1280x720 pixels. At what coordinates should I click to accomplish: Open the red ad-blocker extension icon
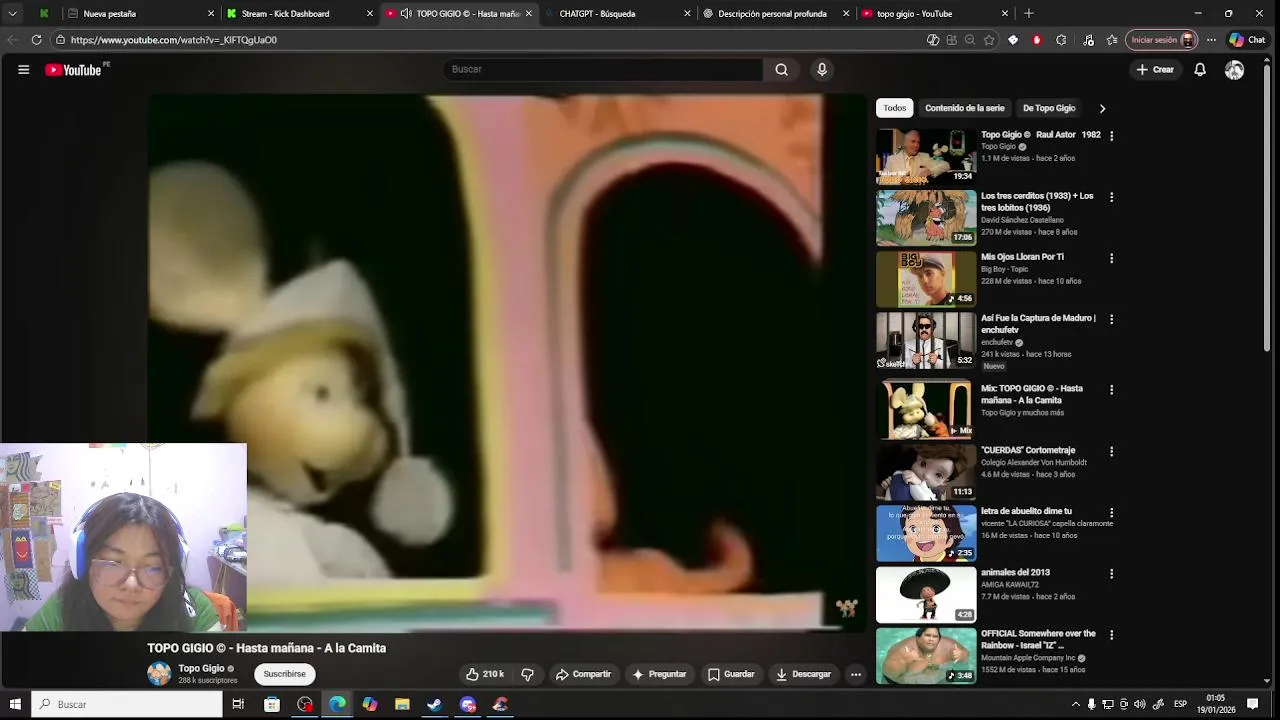point(1037,40)
